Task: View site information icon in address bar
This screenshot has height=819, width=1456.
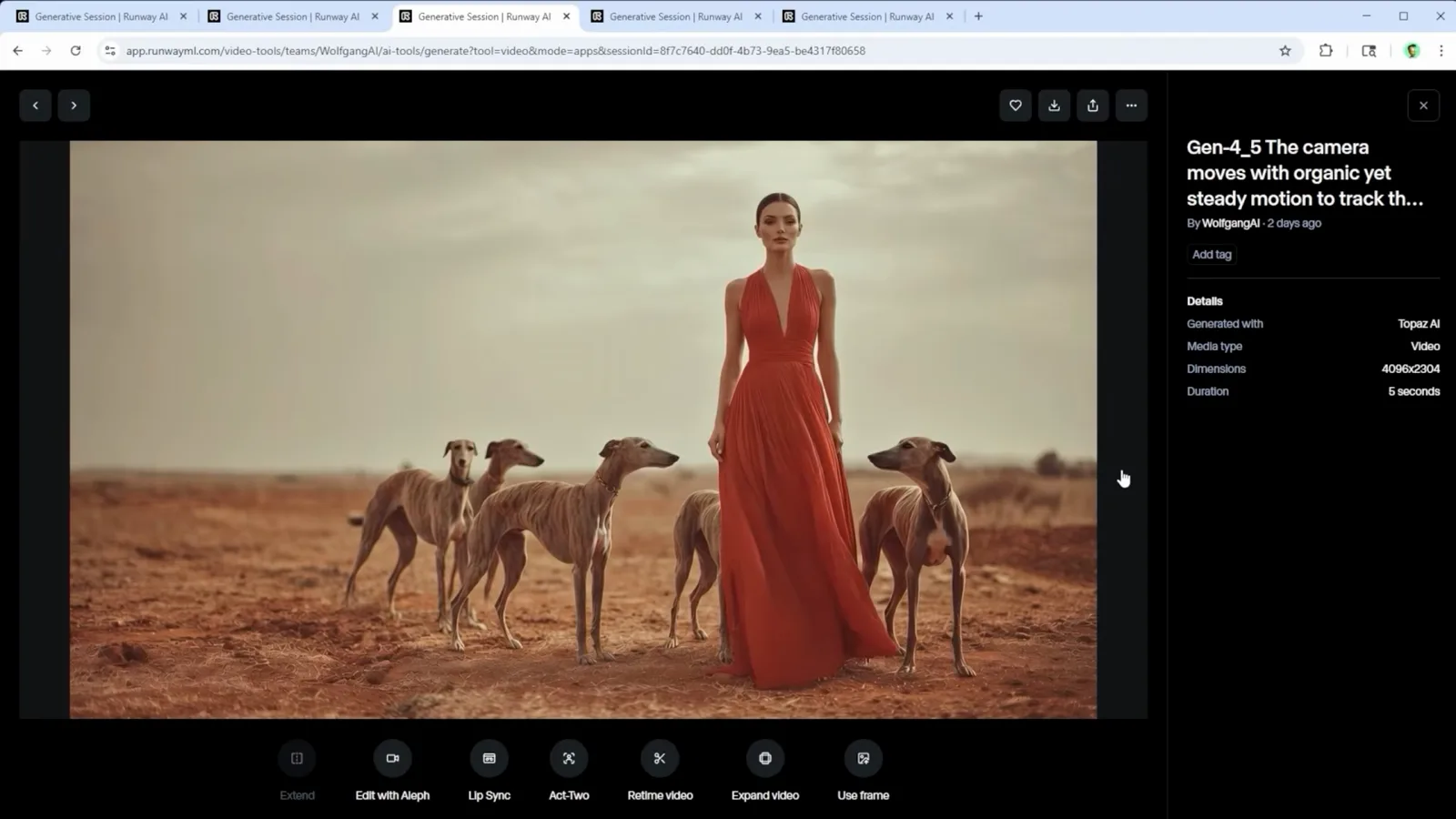Action: (x=109, y=51)
